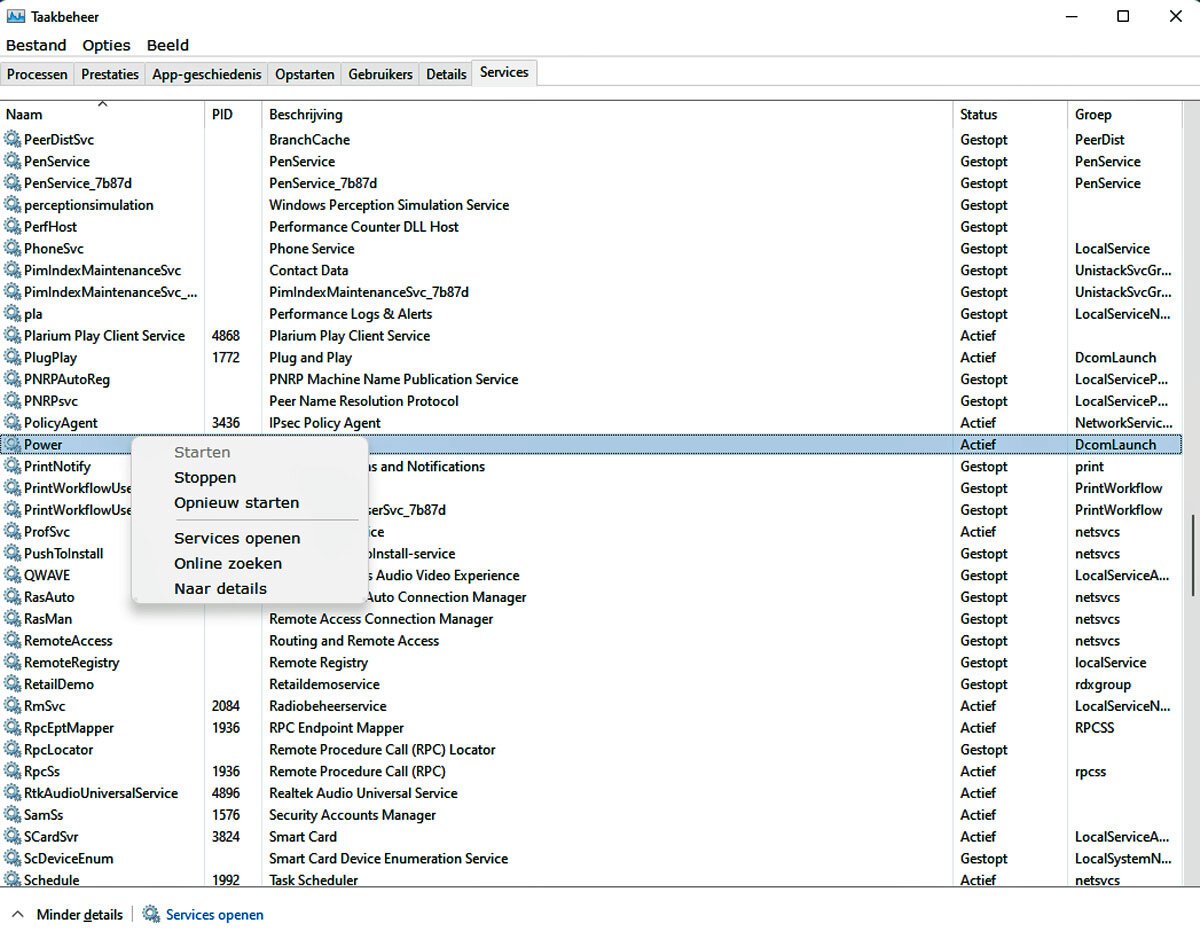Open the Beeld menu

[167, 45]
